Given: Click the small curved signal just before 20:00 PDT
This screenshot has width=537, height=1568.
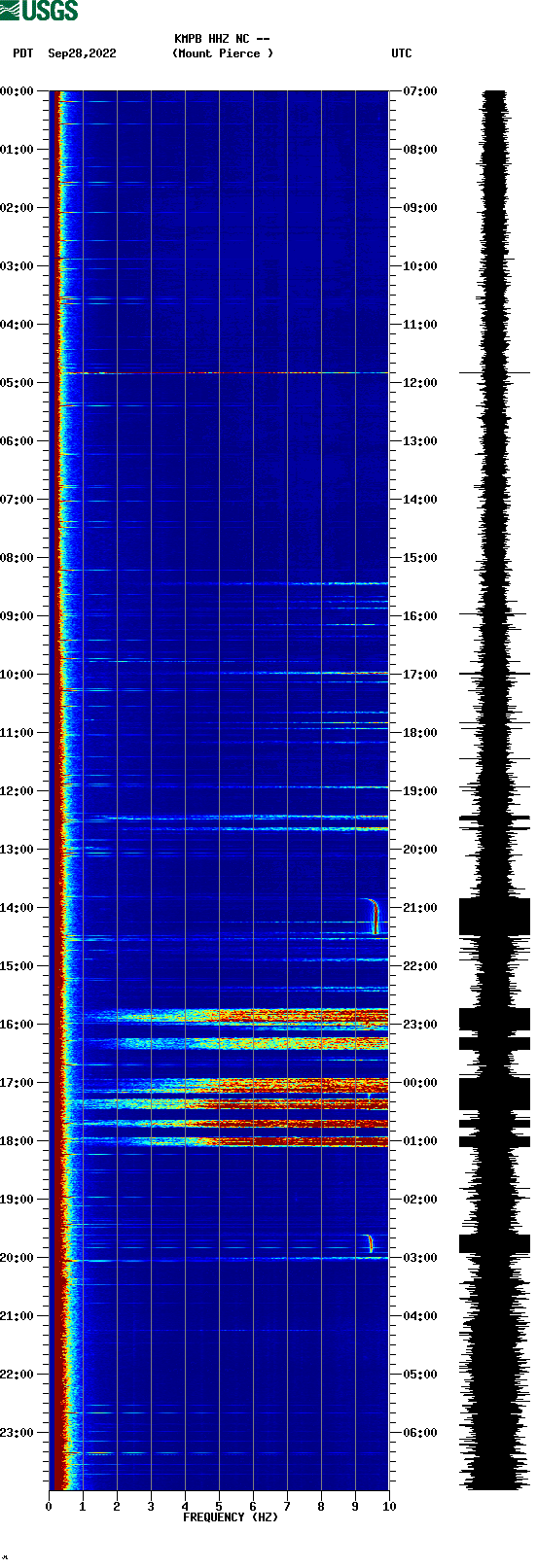Looking at the screenshot, I should point(369,1243).
